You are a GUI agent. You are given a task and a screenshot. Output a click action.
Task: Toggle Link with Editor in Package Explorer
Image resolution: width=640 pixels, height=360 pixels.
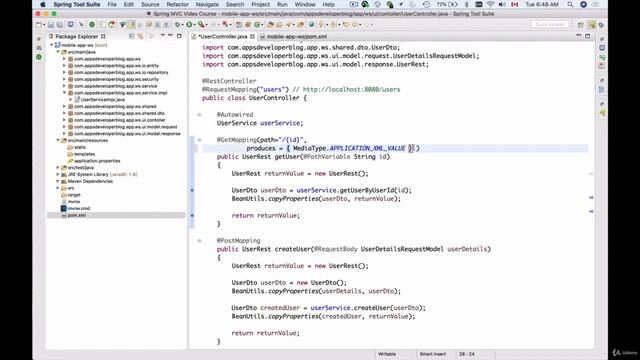140,36
